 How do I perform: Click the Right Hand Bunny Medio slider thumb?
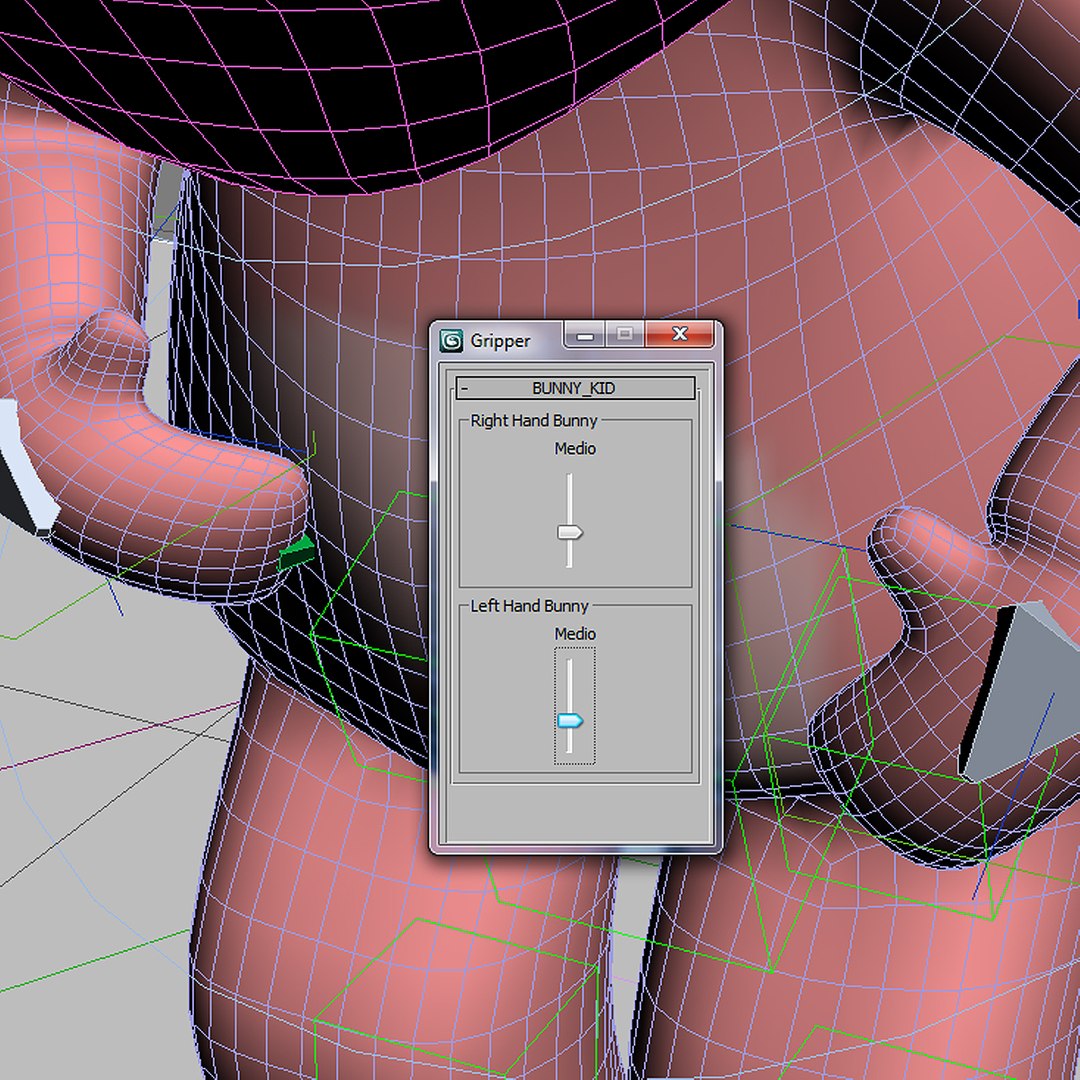point(570,532)
